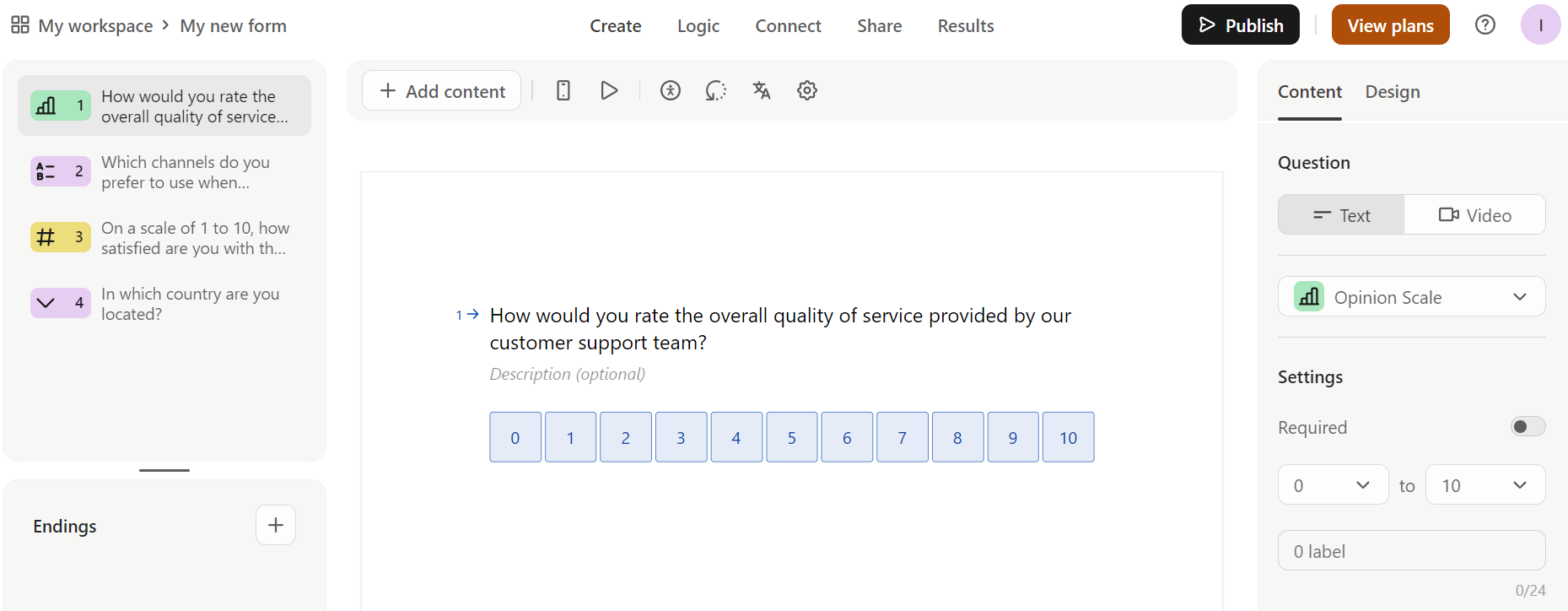The height and width of the screenshot is (611, 1568).
Task: Open the Opinion Scale type dropdown
Action: coord(1411,296)
